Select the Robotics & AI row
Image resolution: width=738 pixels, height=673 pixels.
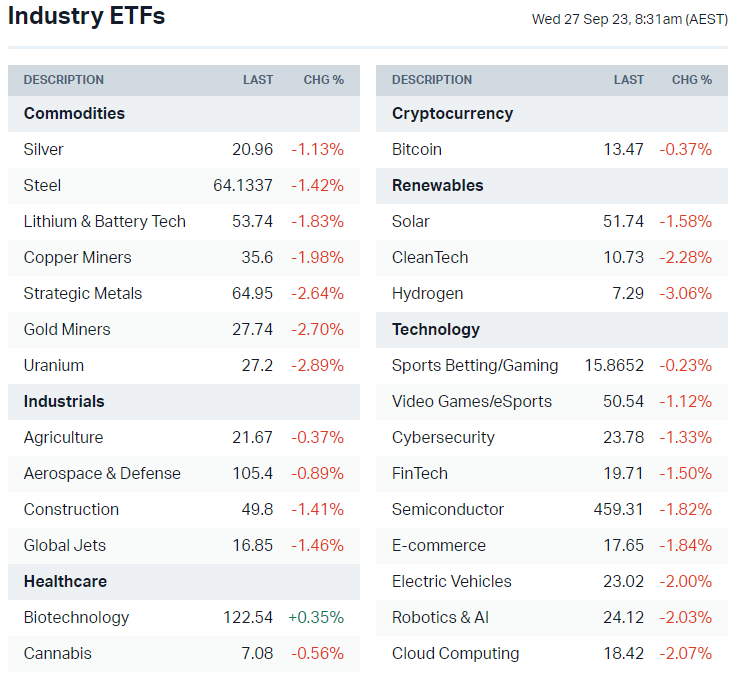coord(440,618)
